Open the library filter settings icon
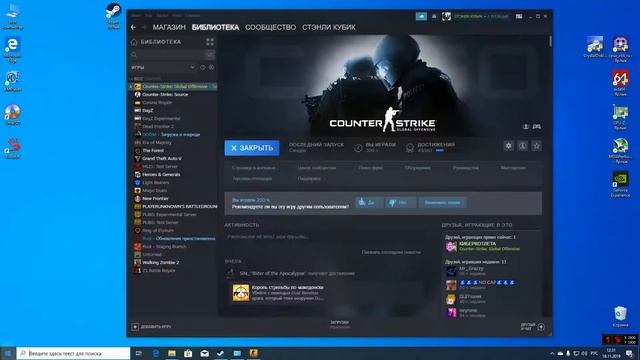 tap(211, 55)
